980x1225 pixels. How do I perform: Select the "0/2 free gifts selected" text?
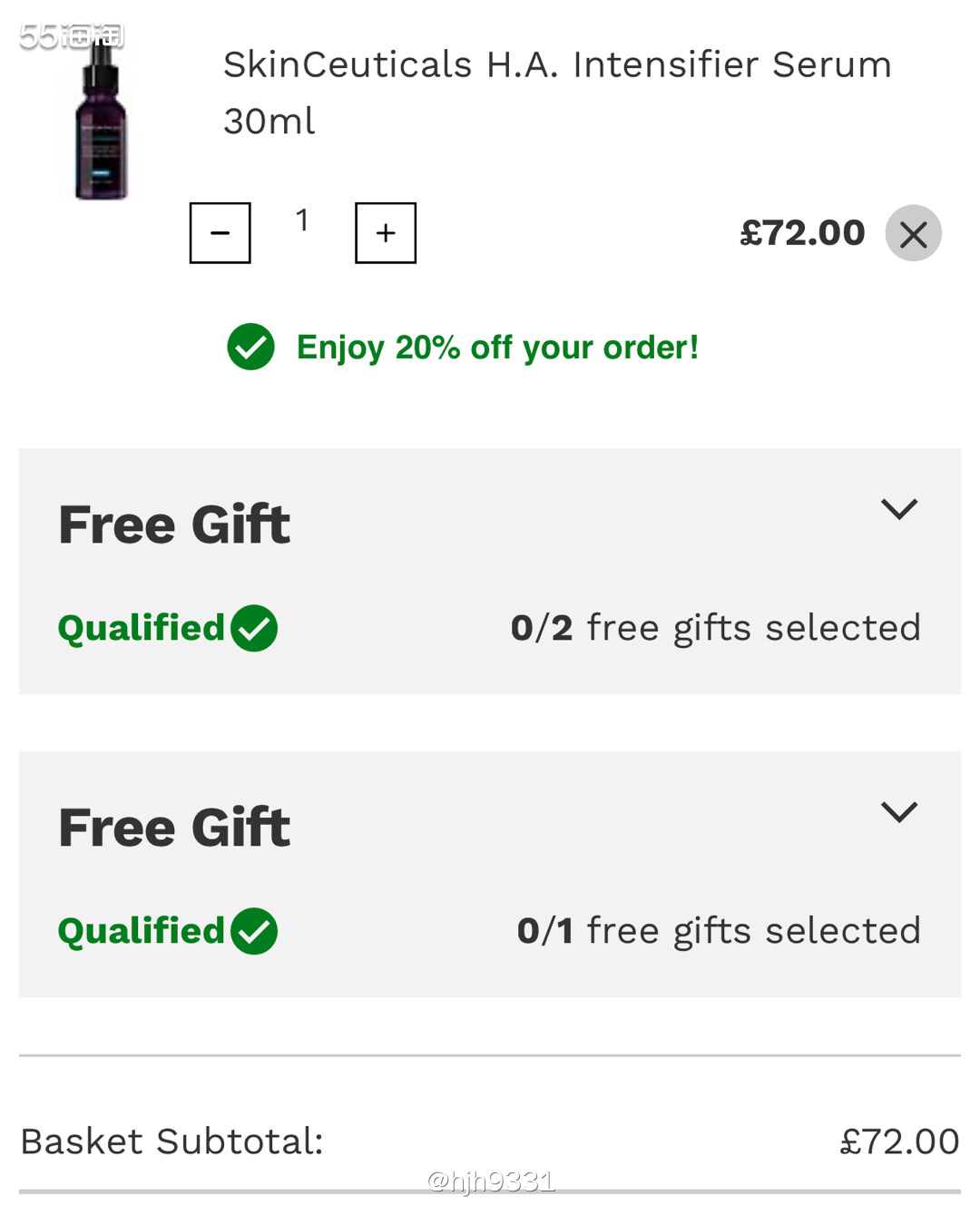715,628
